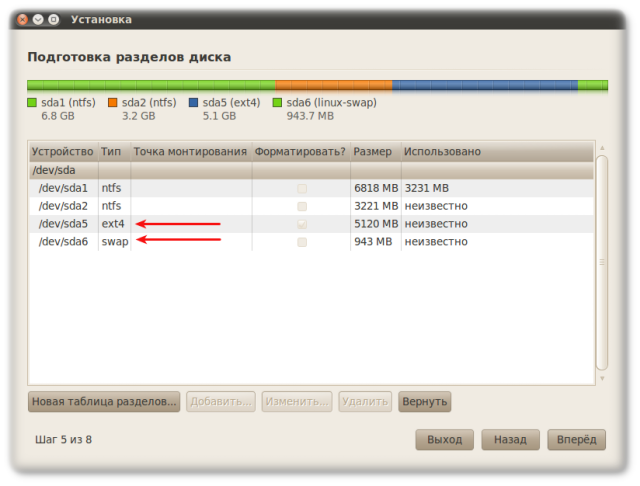Sort by the Устройство column header
Viewport: 640px width, 486px height.
[x=62, y=152]
